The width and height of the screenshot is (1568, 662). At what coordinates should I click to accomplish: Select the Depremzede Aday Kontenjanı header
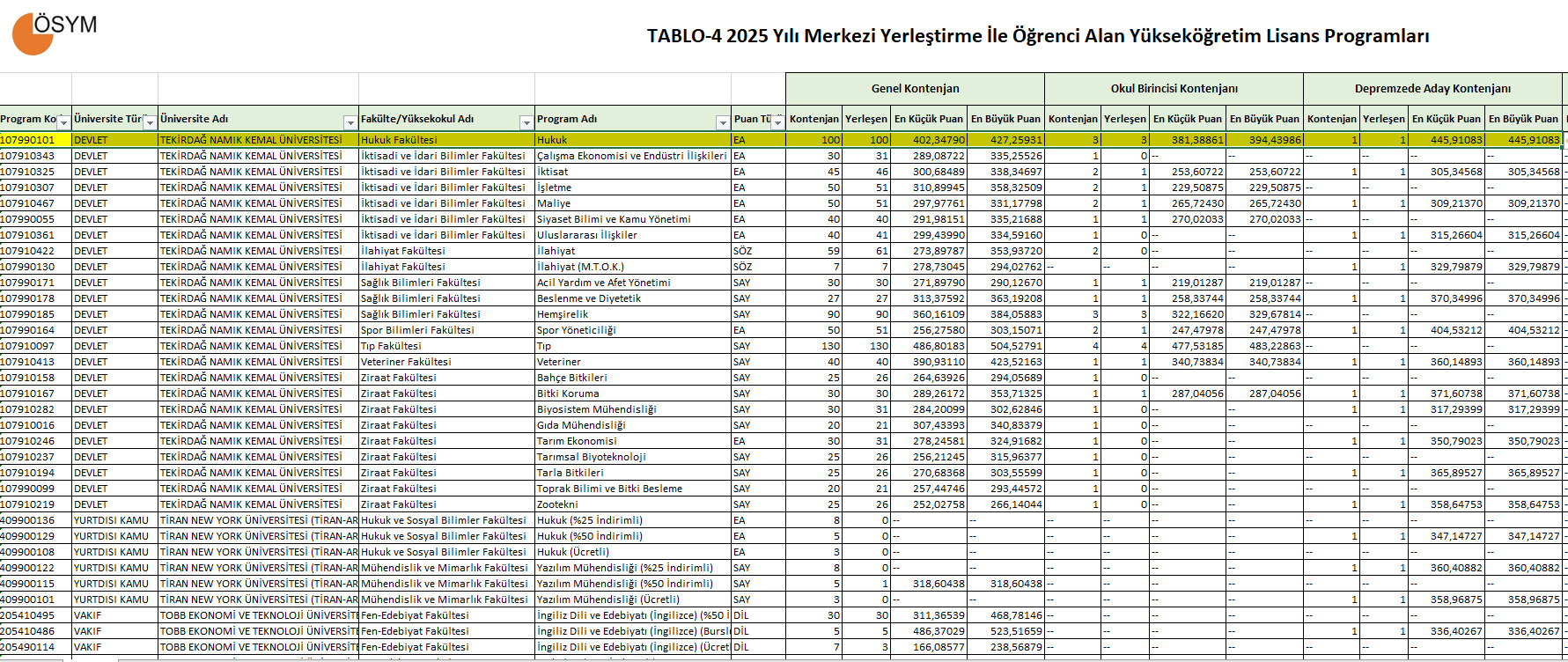click(x=1432, y=89)
